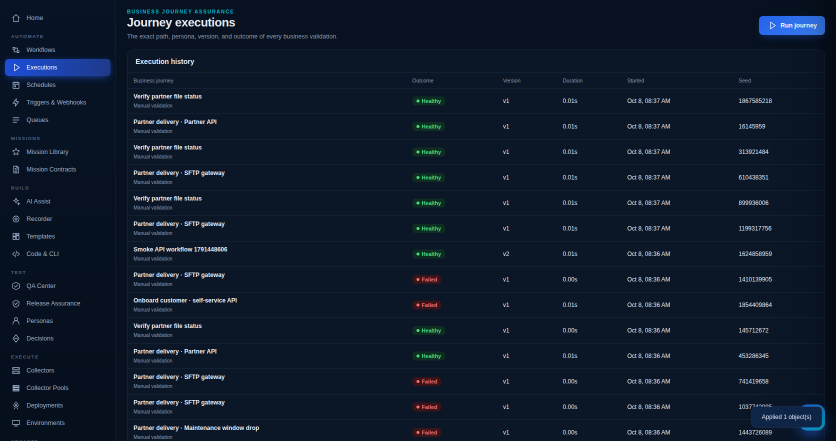Click the Mission Library star icon
The width and height of the screenshot is (836, 441).
click(16, 152)
